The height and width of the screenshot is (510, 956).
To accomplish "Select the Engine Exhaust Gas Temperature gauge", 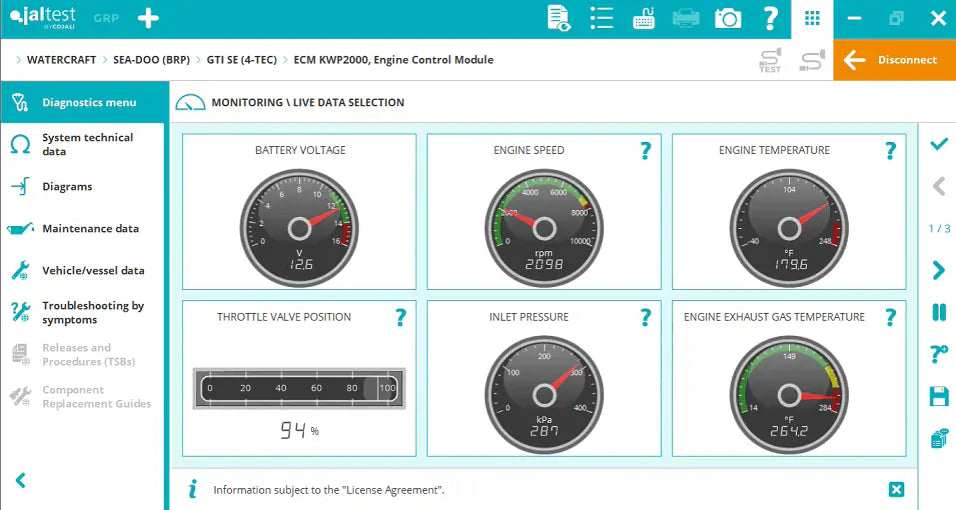I will coord(790,395).
